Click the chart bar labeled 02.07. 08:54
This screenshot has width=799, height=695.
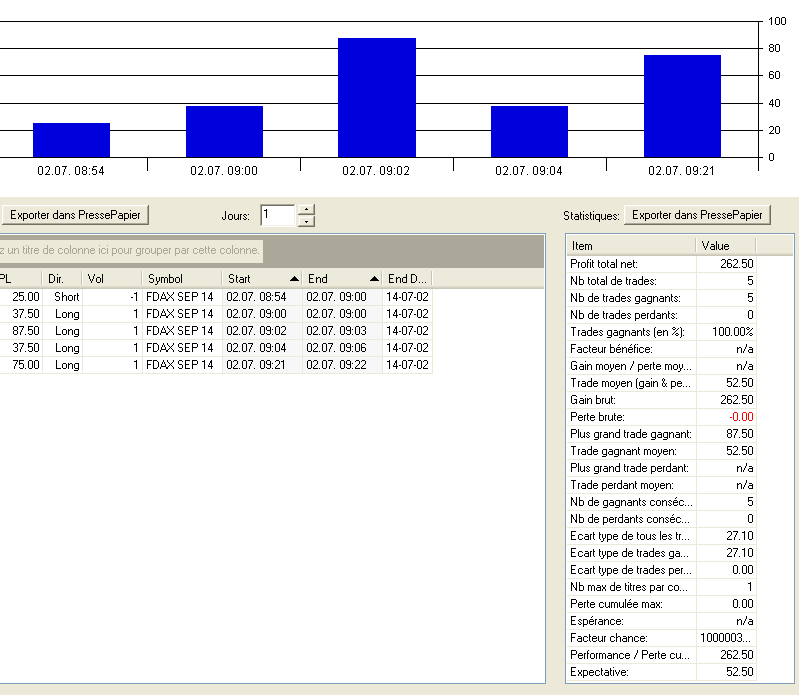(71, 140)
